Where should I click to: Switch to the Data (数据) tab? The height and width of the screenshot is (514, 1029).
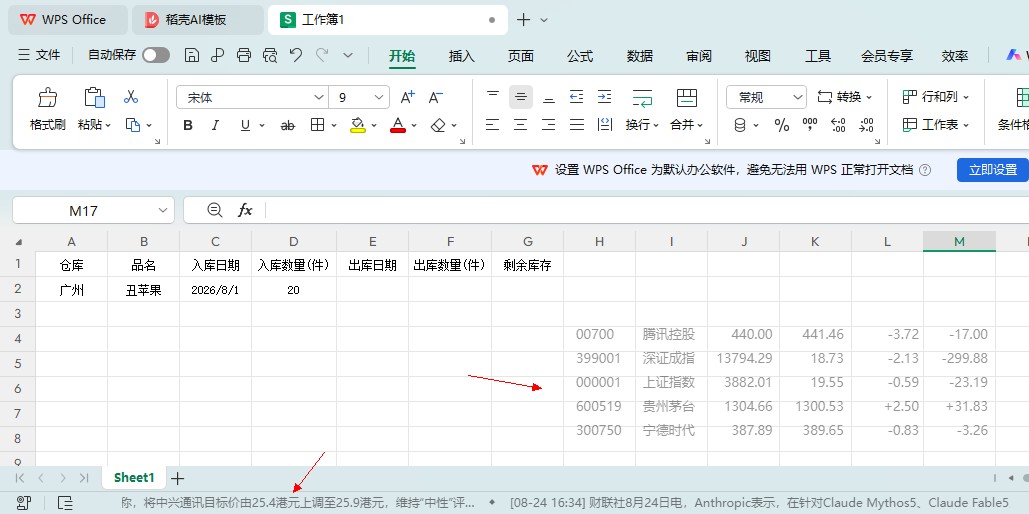click(x=639, y=56)
